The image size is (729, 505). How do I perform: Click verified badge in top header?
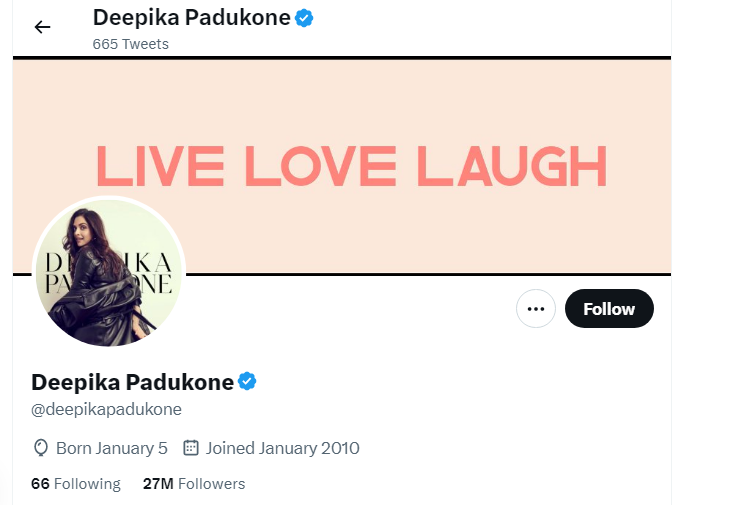point(304,18)
